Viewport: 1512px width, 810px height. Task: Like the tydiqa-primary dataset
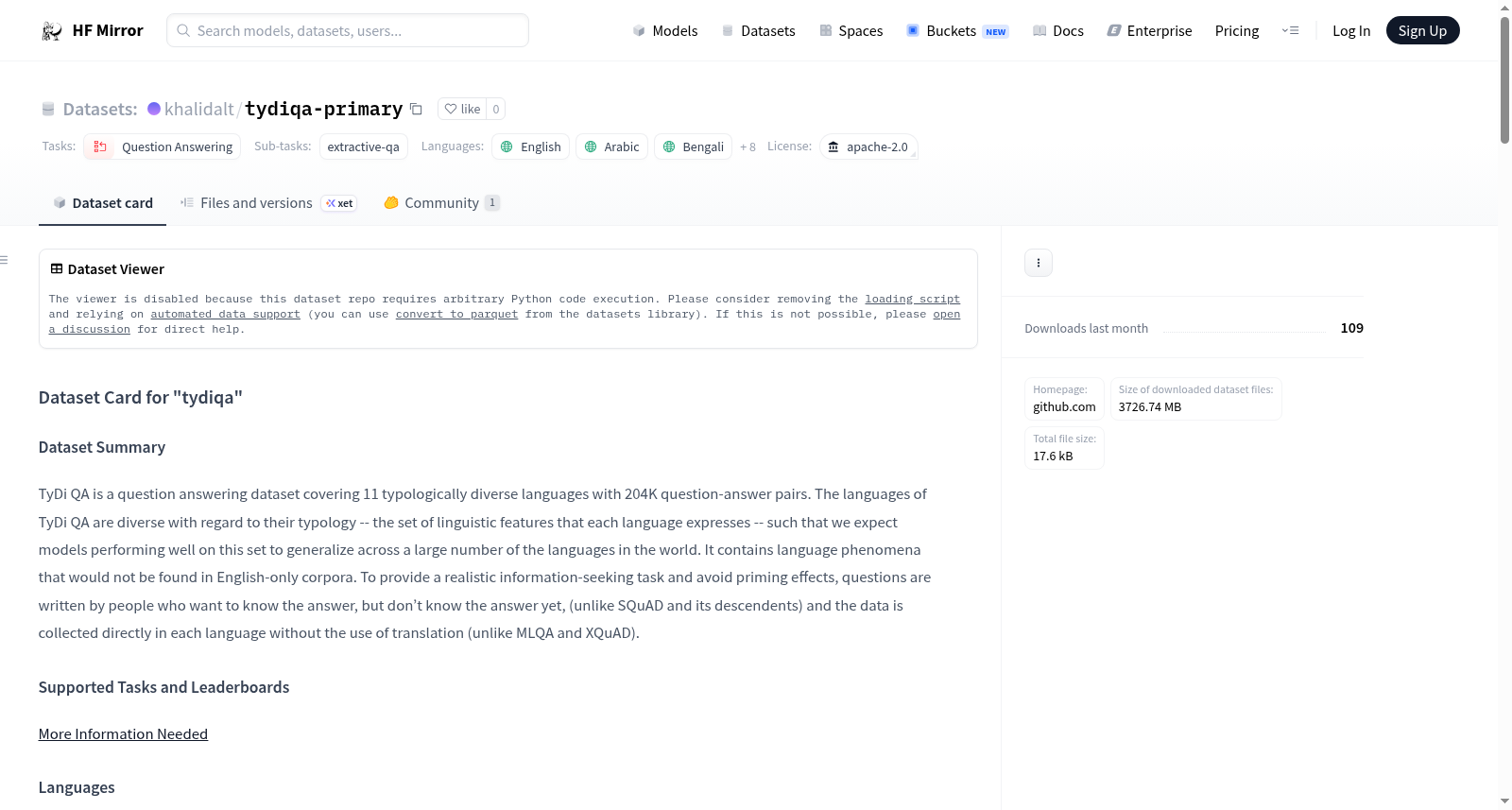[463, 109]
